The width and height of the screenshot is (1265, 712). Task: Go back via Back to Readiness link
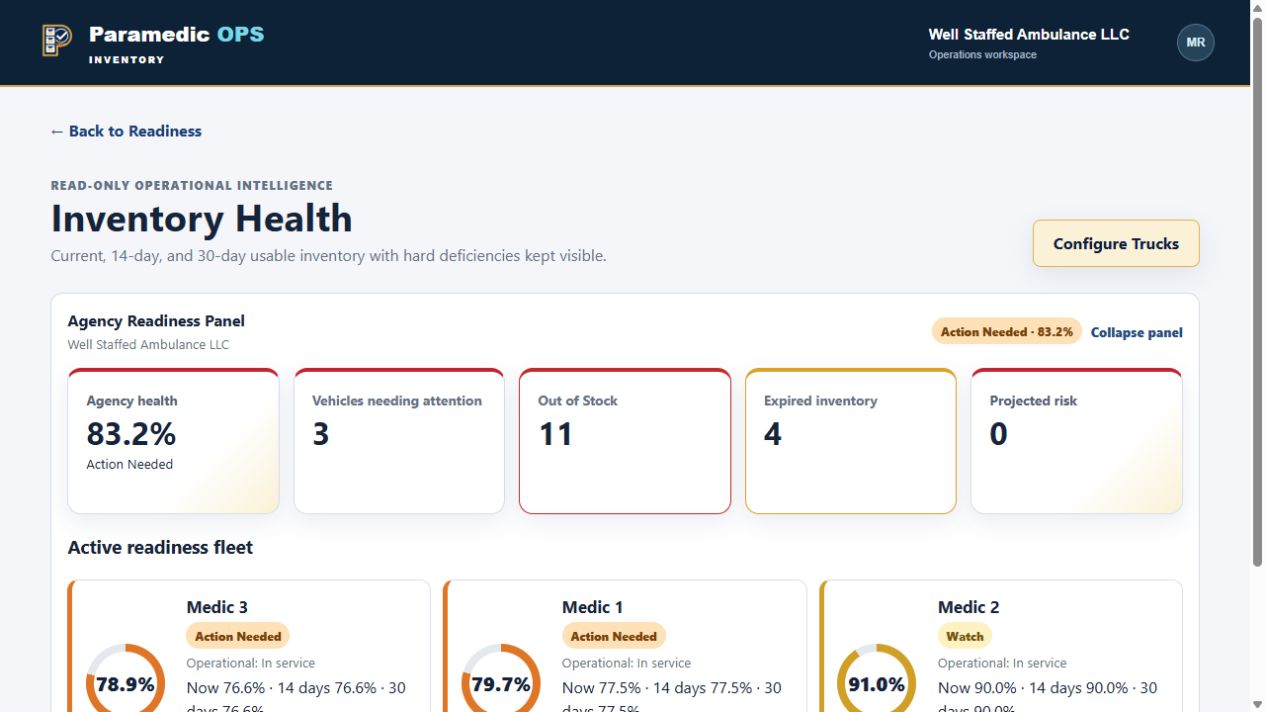126,131
